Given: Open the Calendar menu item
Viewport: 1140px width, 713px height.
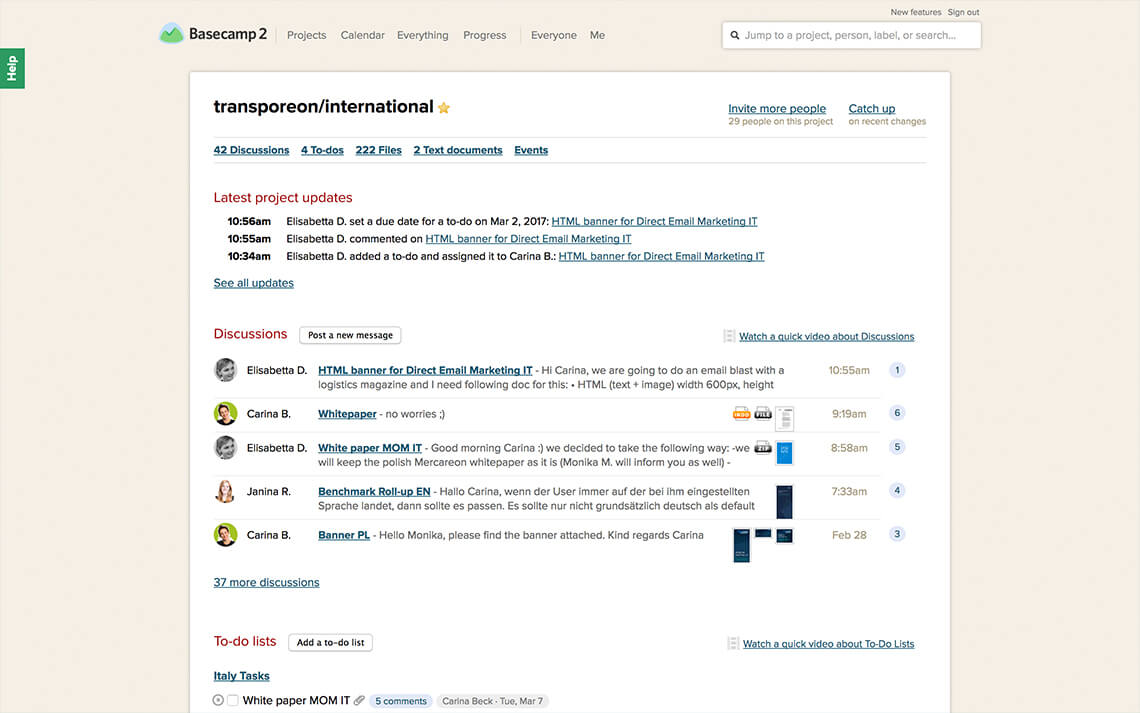Looking at the screenshot, I should [362, 35].
